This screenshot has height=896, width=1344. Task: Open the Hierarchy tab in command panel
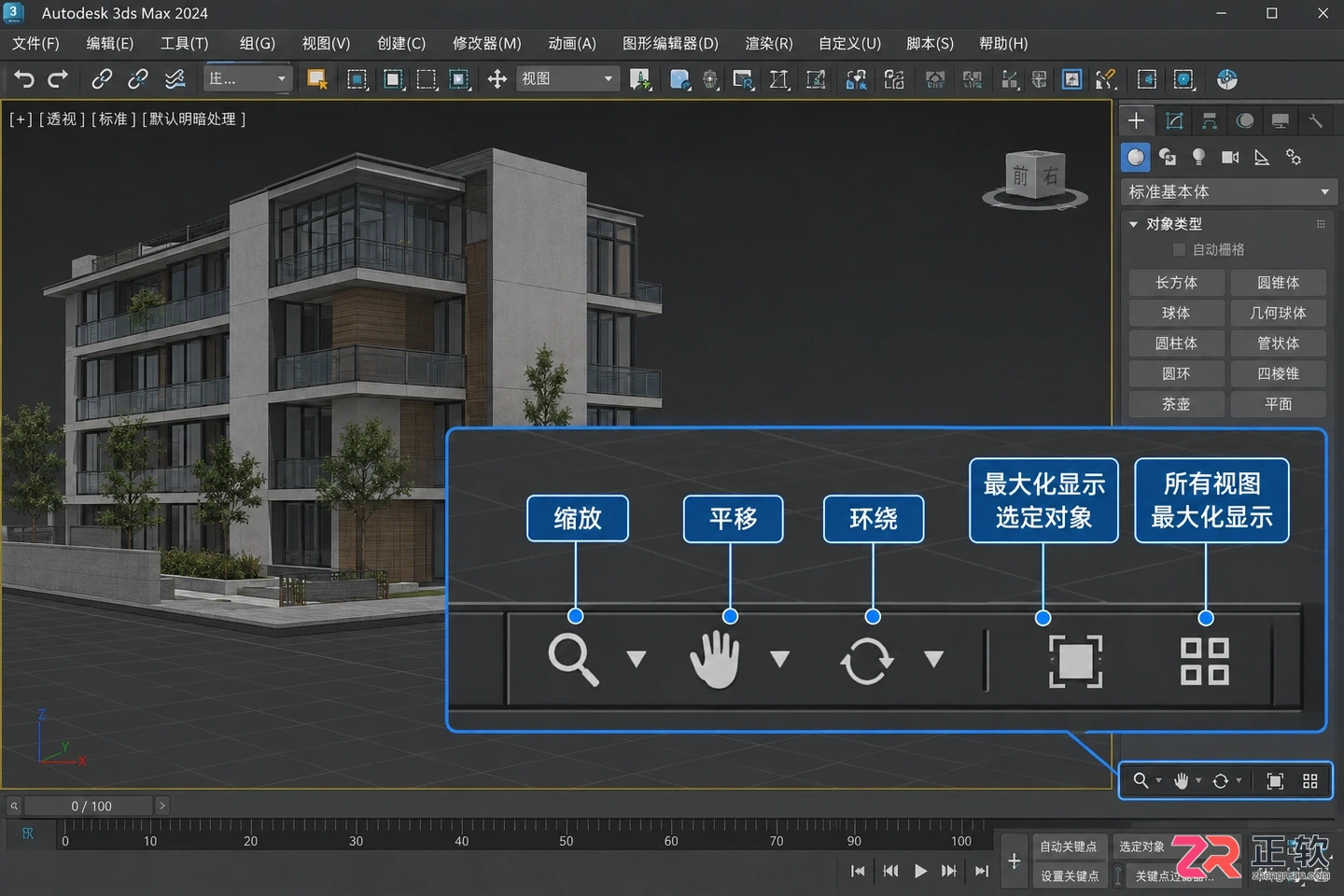click(1210, 120)
